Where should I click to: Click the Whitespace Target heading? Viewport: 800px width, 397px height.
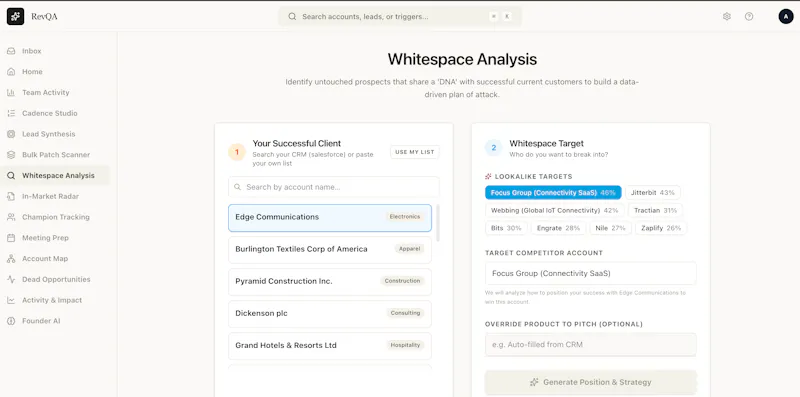546,144
